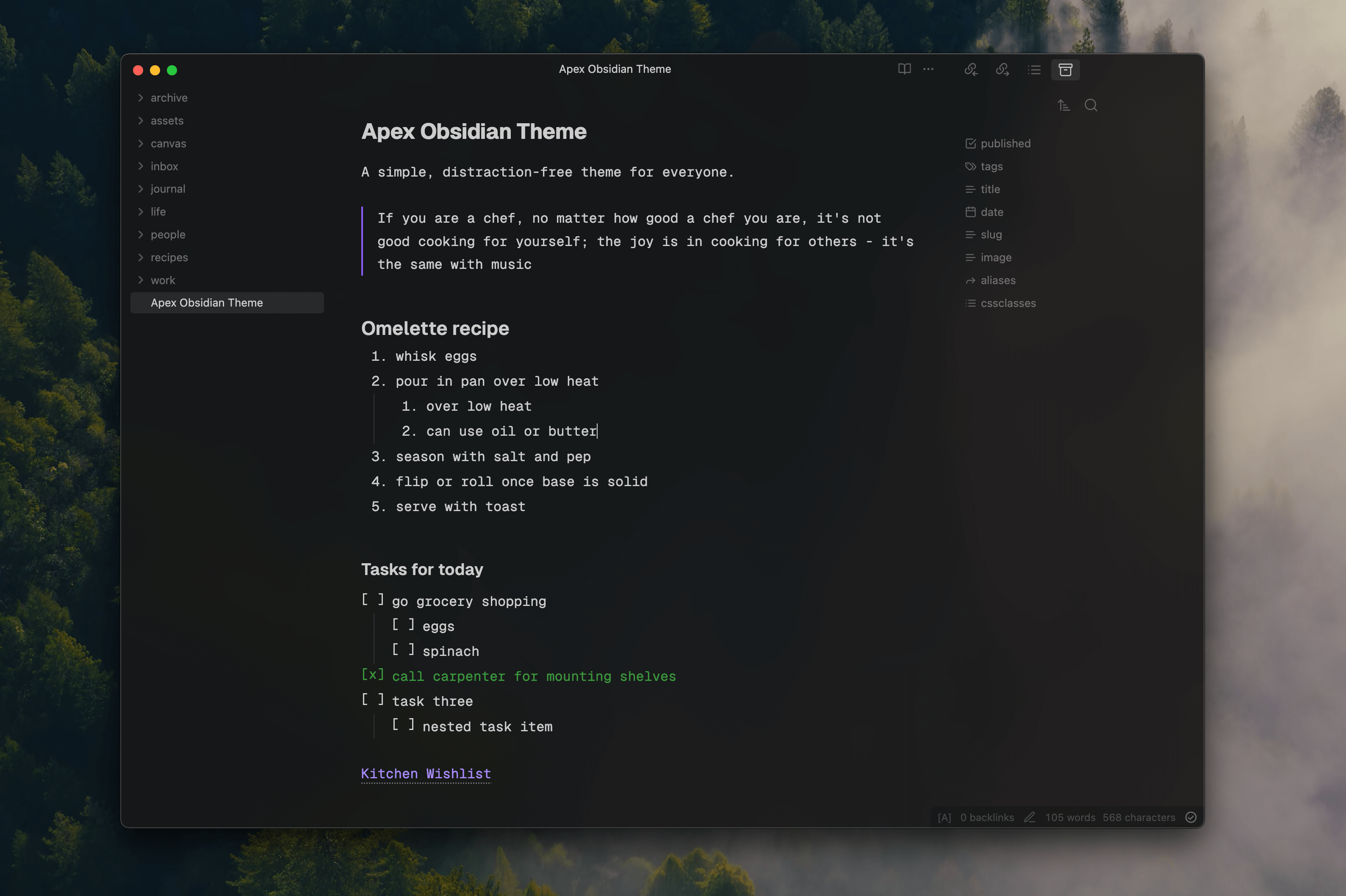1346x896 pixels.
Task: Click the search icon in properties panel
Action: click(1091, 105)
